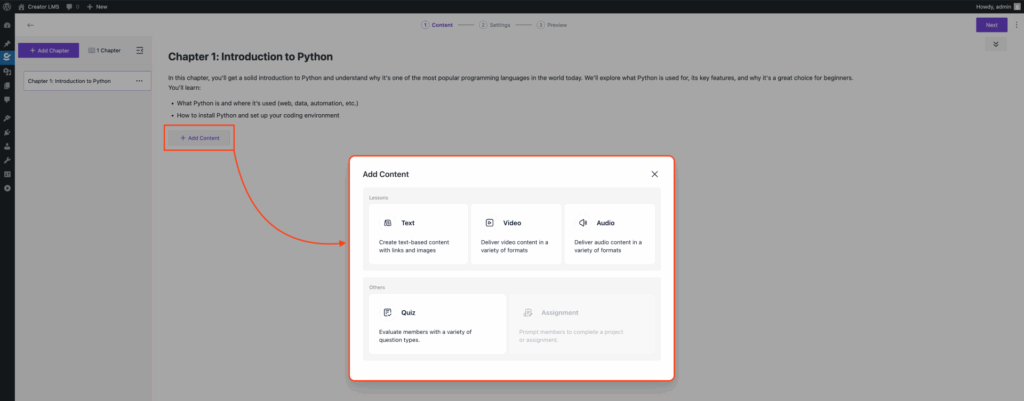Image resolution: width=1024 pixels, height=401 pixels.
Task: Jump to the Preview step
Action: (x=553, y=25)
